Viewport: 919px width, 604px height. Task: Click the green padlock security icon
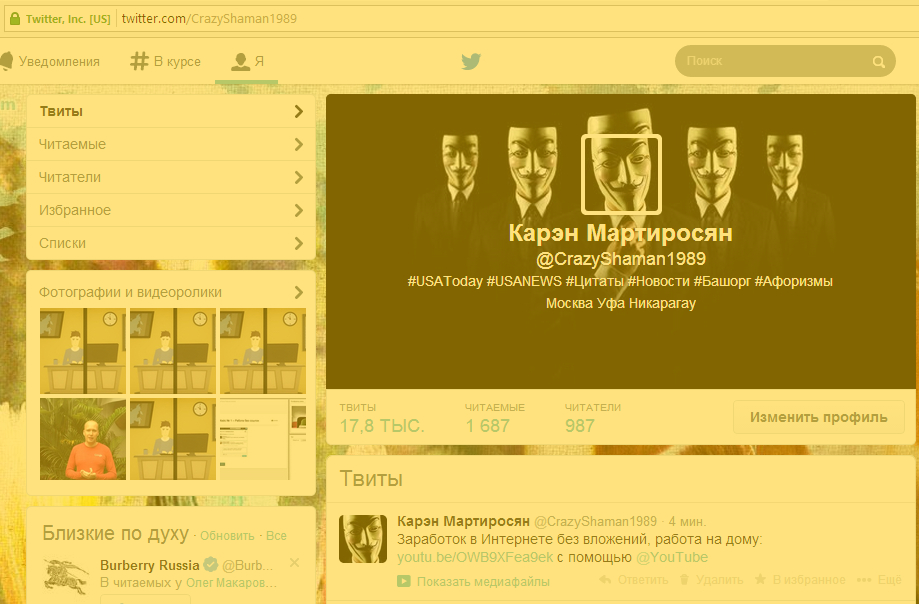click(14, 18)
